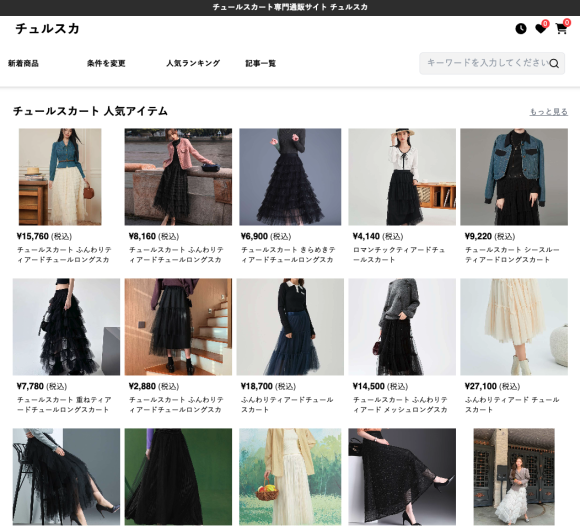Open white tiered skirt by gate image
This screenshot has height=526, width=580.
[514, 477]
